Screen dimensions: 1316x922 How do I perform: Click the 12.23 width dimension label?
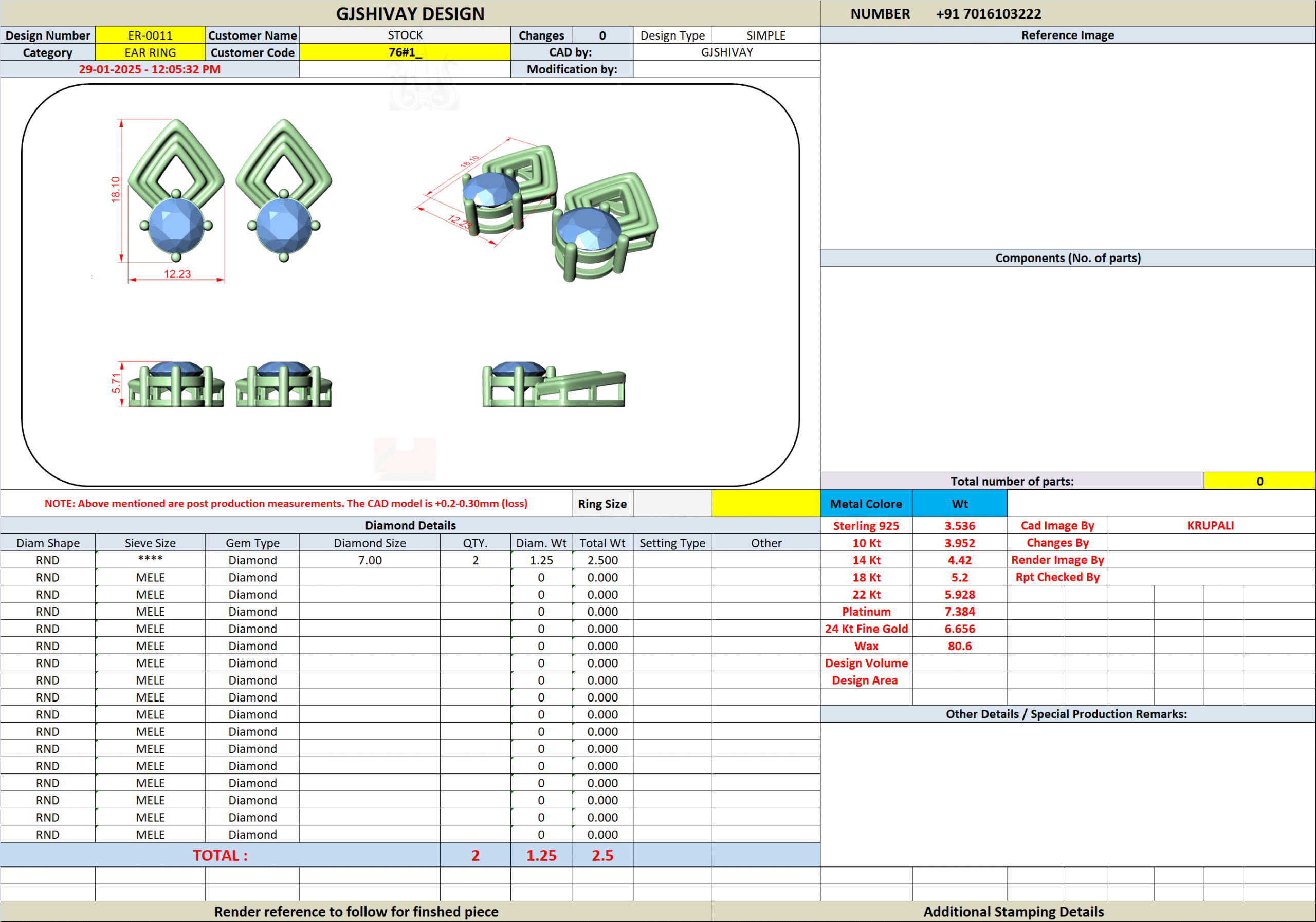coord(177,274)
